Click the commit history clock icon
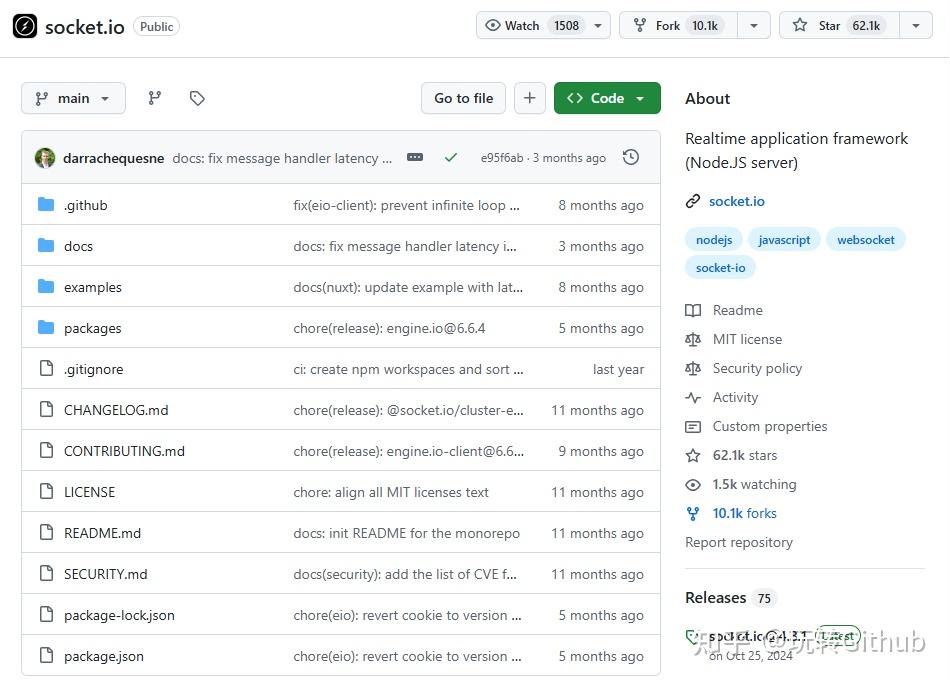Image resolution: width=950 pixels, height=680 pixels. coord(631,157)
